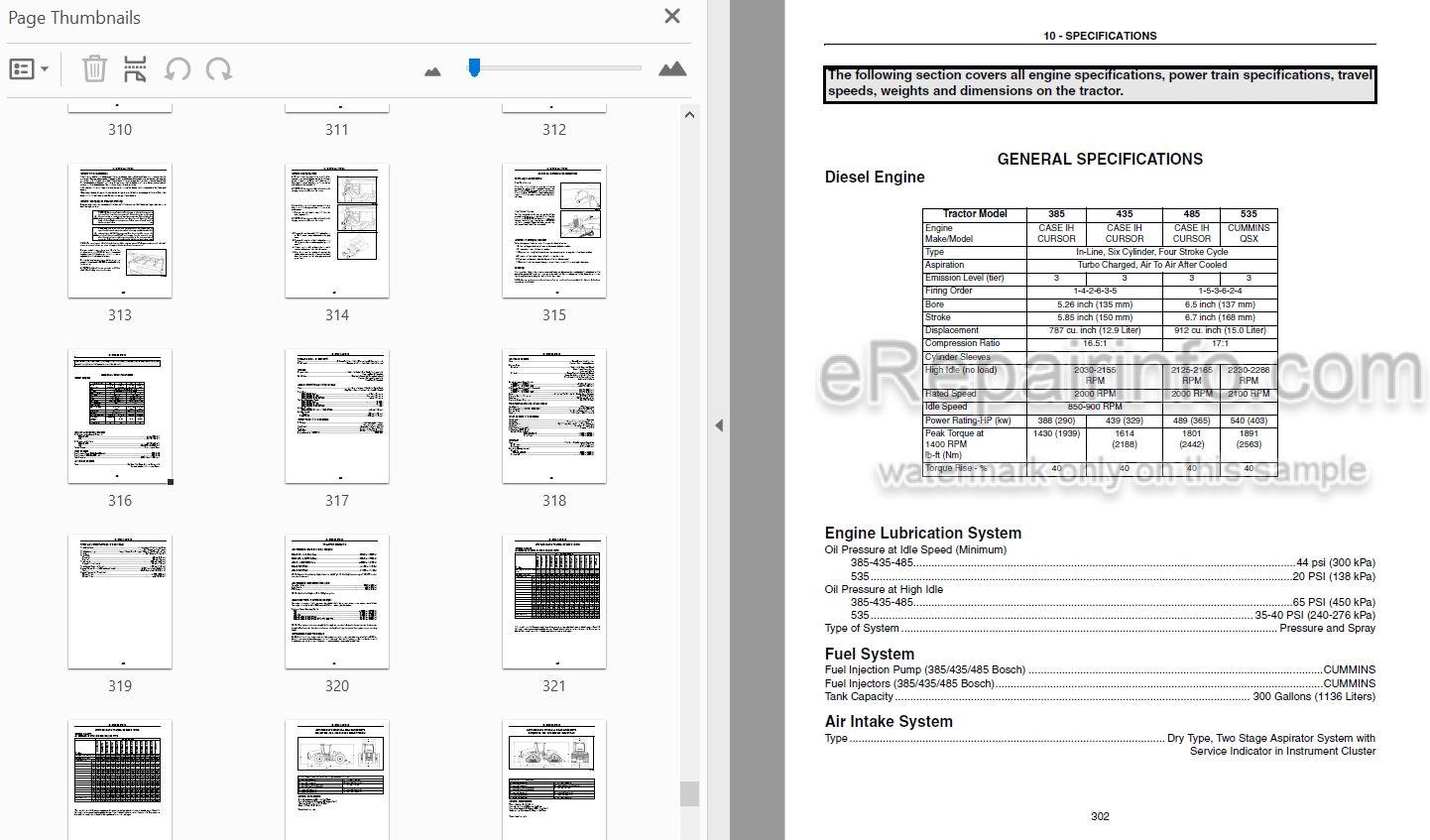
Task: Click the "Tractor Model" table header cell
Action: coord(975,213)
